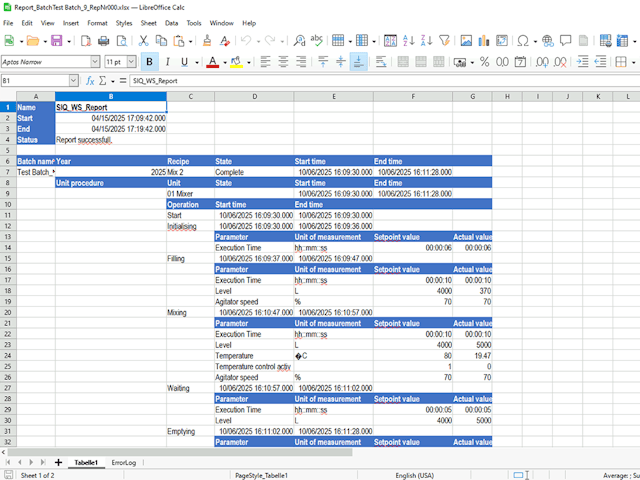
Task: Align cell text left
Action: click(x=266, y=62)
